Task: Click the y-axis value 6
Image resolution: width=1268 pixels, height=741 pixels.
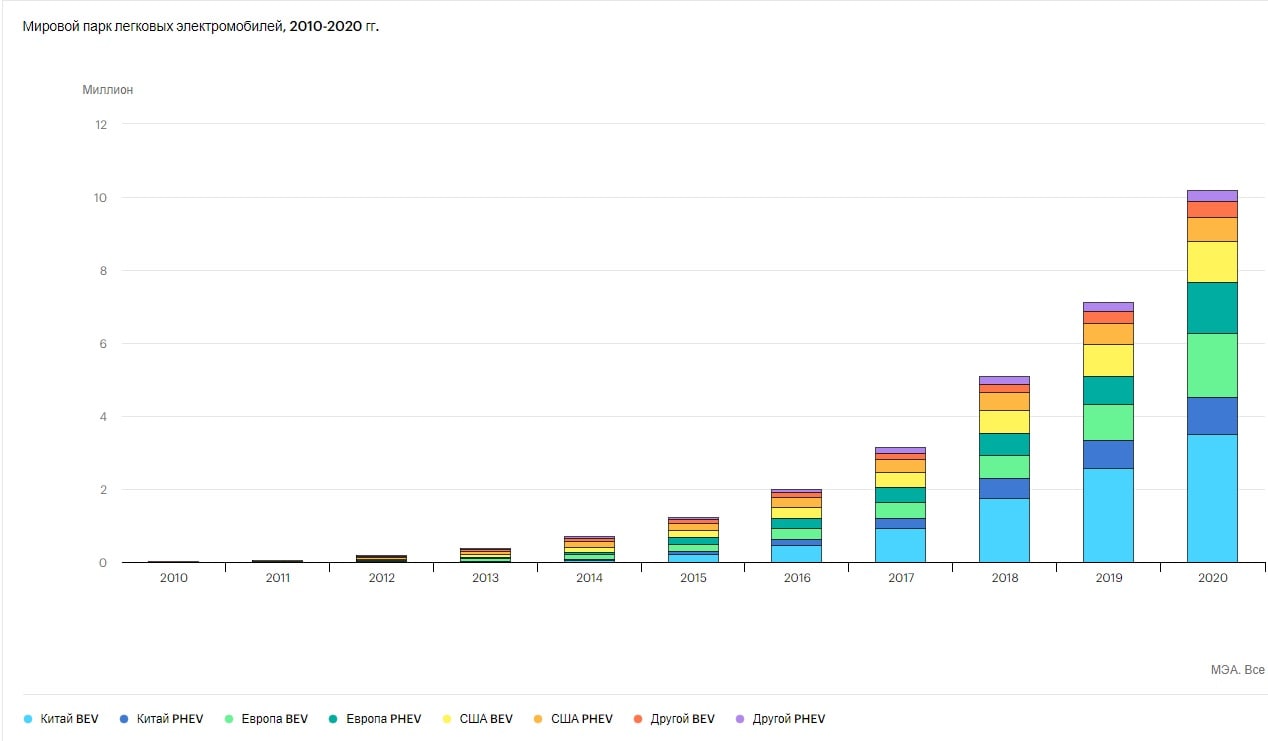Action: [x=102, y=344]
